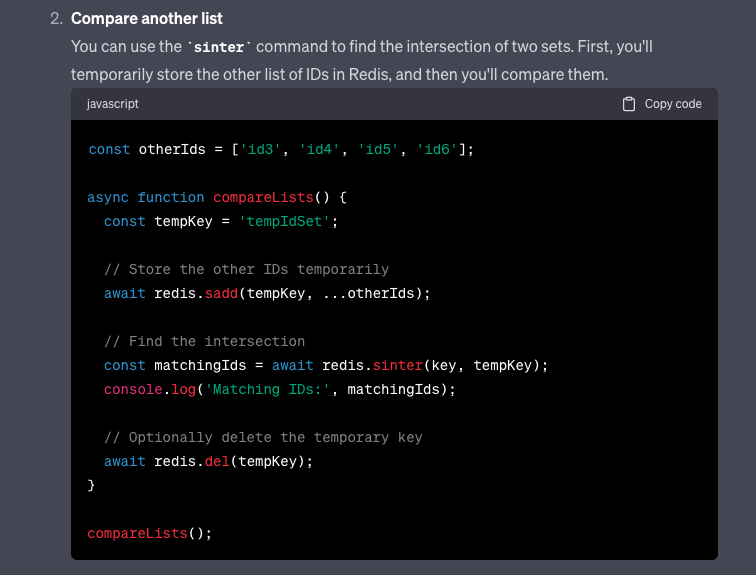Click the list number 2 marker
756x575 pixels.
[x=56, y=18]
